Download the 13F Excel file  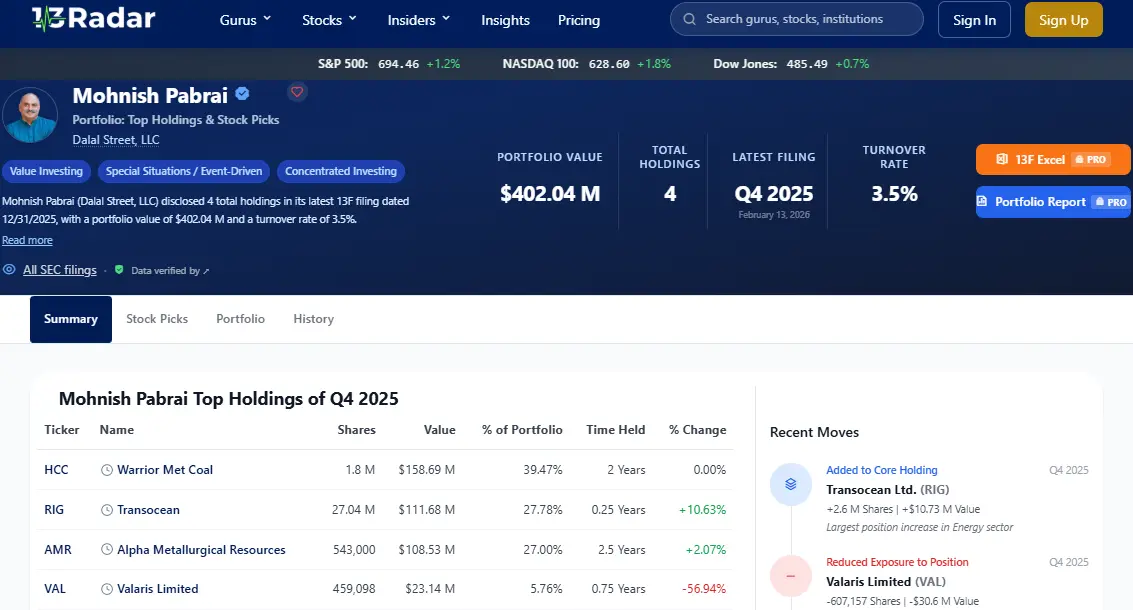1052,160
